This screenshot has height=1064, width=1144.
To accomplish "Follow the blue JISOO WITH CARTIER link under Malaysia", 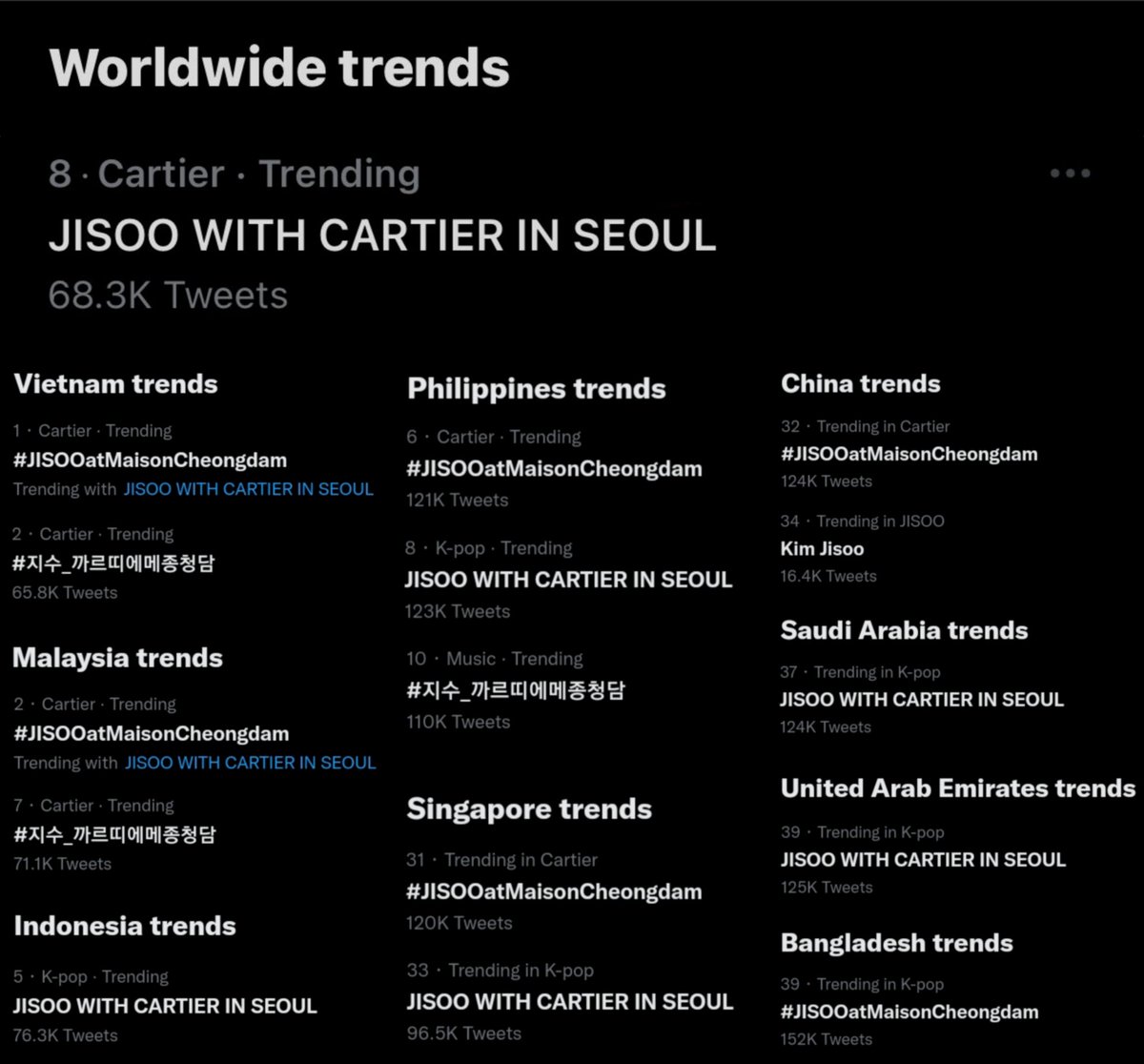I will pyautogui.click(x=250, y=763).
